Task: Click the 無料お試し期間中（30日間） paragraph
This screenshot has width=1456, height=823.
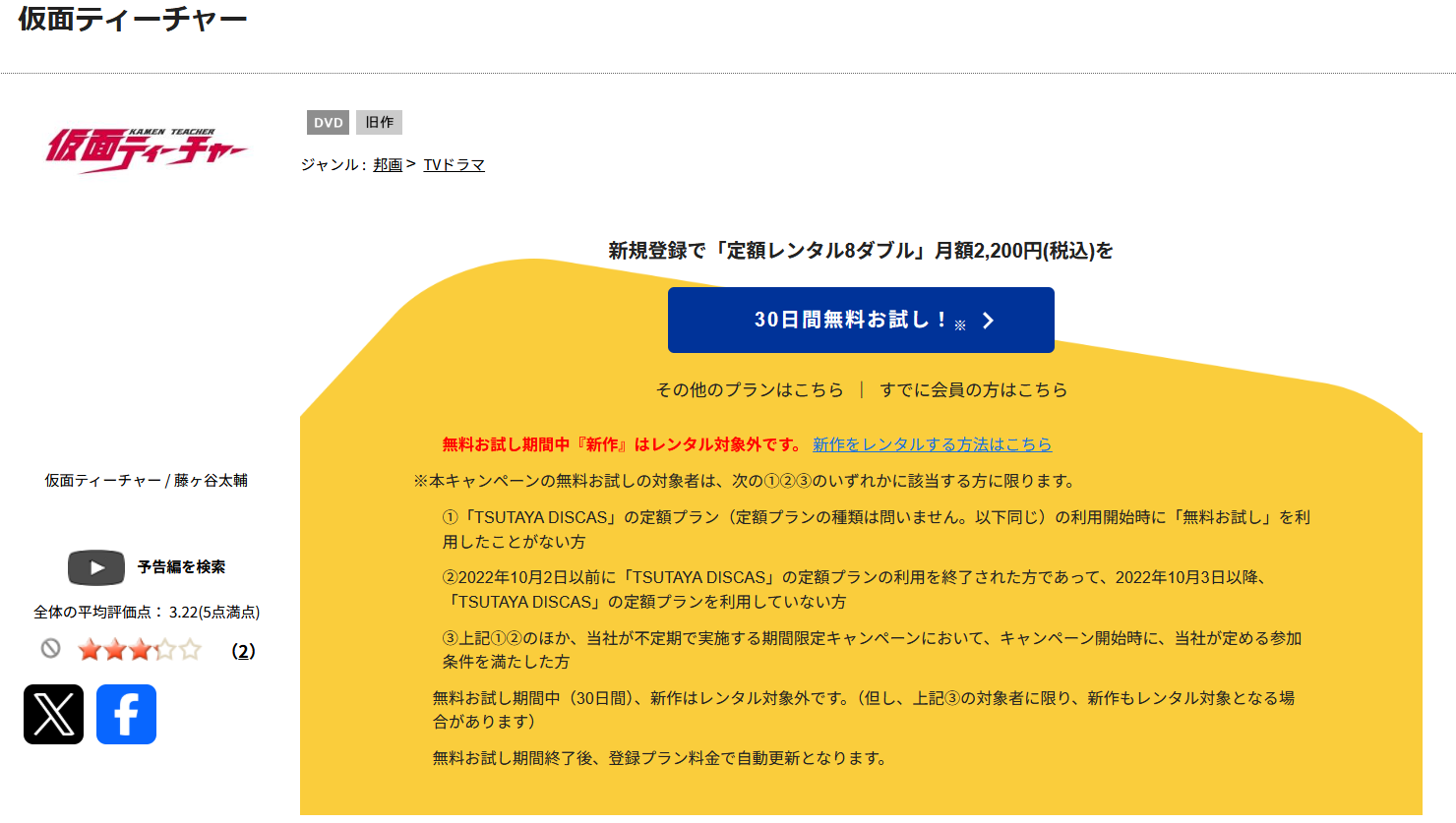Action: tap(864, 709)
